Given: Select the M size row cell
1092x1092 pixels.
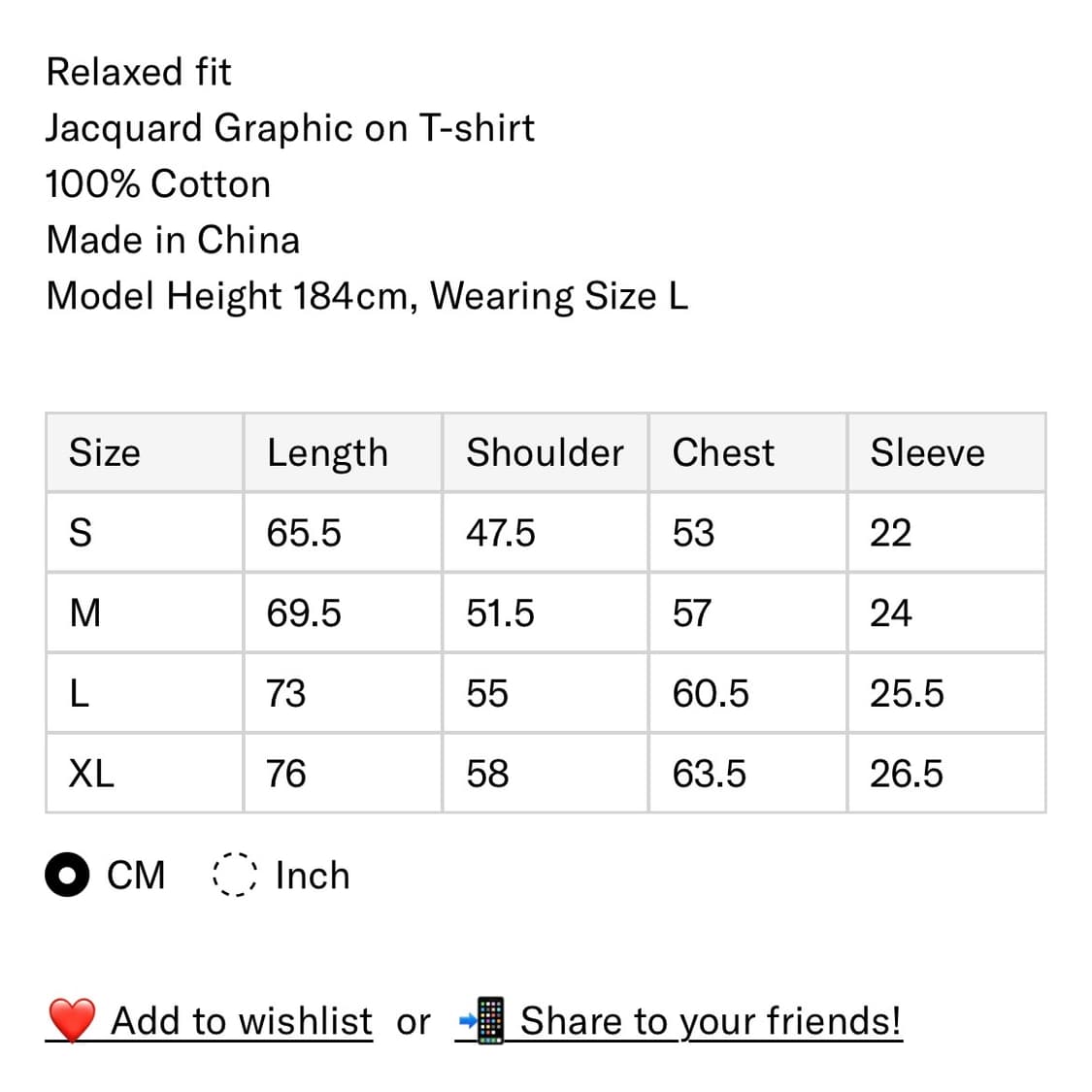Looking at the screenshot, I should [145, 612].
